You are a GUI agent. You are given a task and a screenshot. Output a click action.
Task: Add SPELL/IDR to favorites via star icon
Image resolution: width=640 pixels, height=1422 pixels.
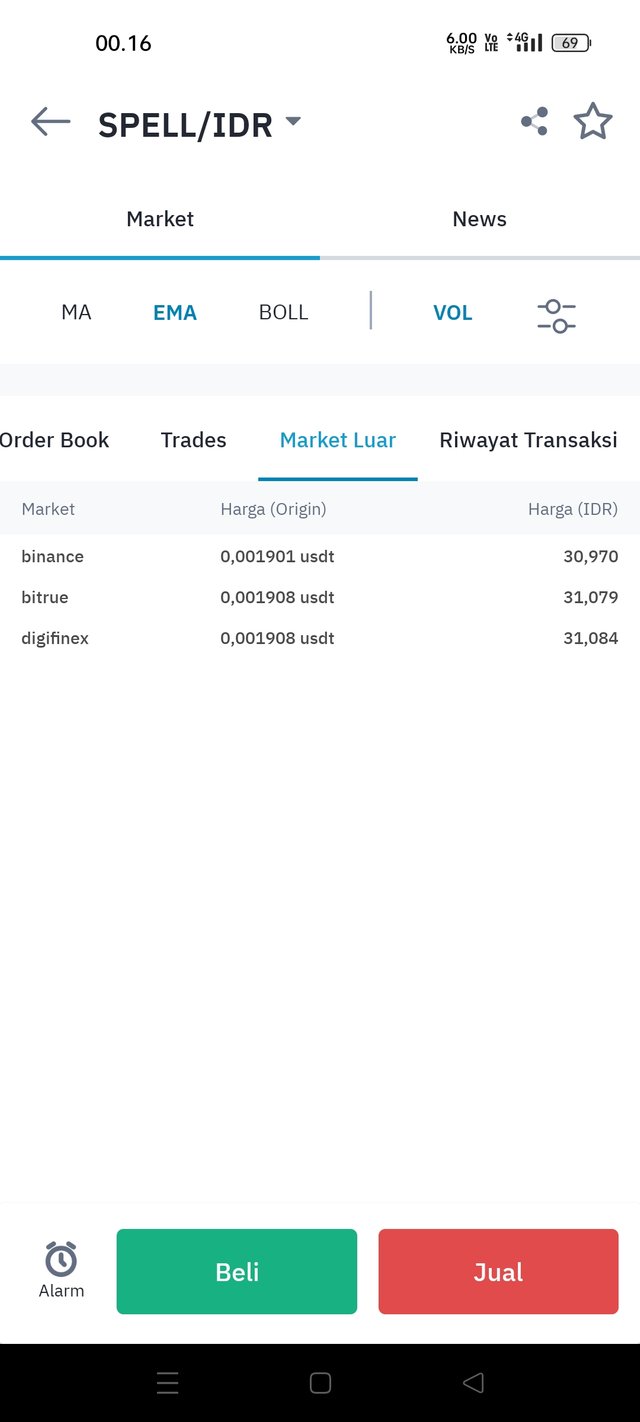coord(593,121)
